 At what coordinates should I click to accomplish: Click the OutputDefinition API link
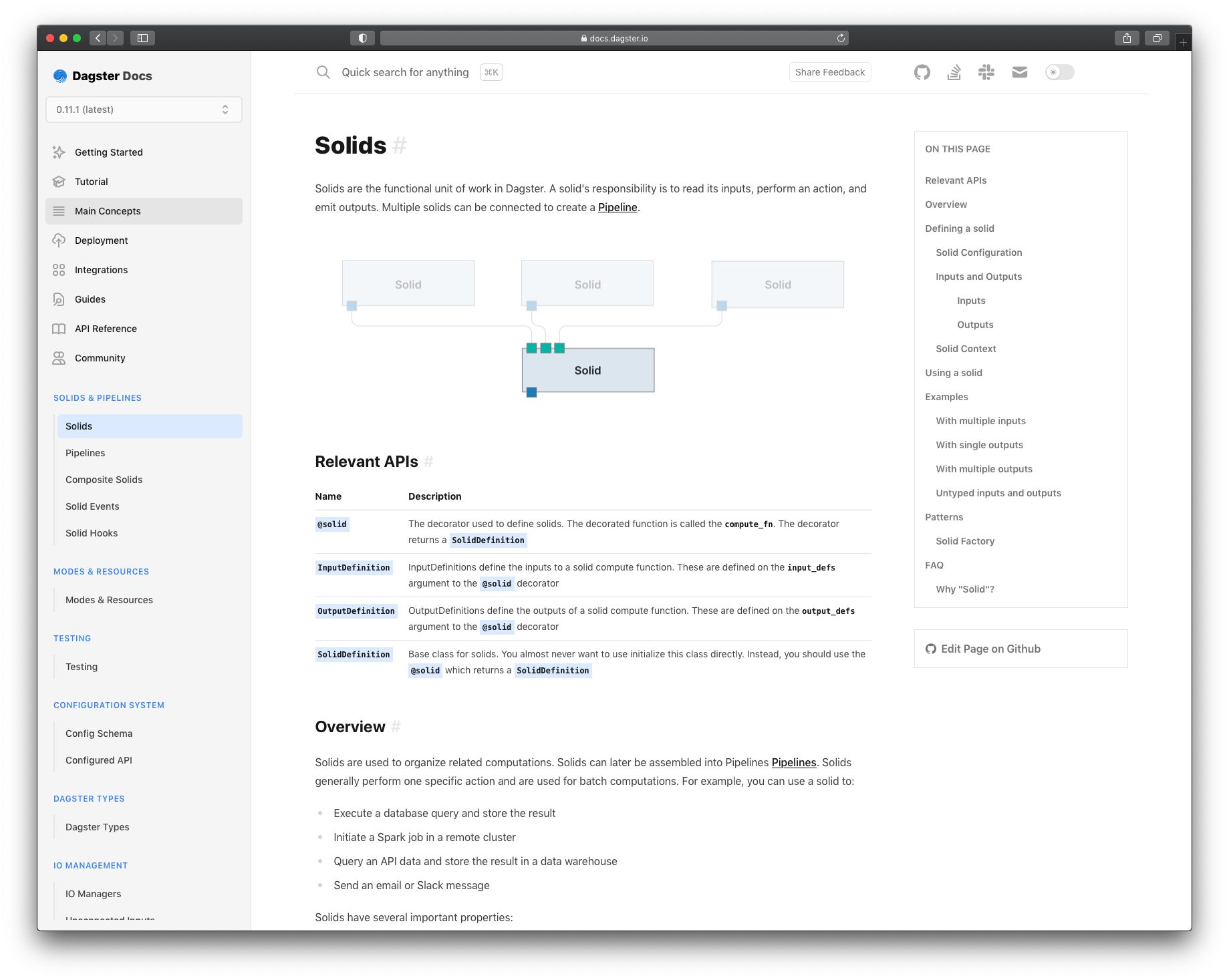[x=356, y=611]
